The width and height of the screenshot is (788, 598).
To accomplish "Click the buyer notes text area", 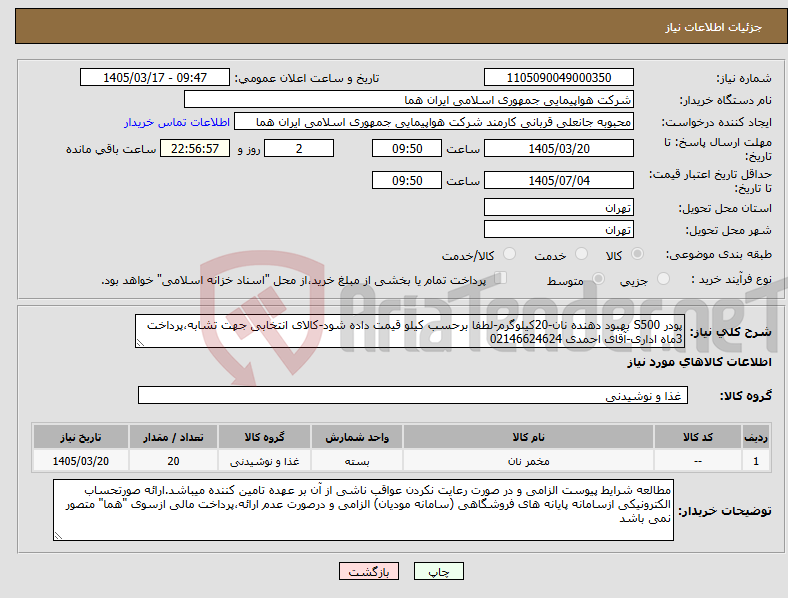I will (363, 510).
